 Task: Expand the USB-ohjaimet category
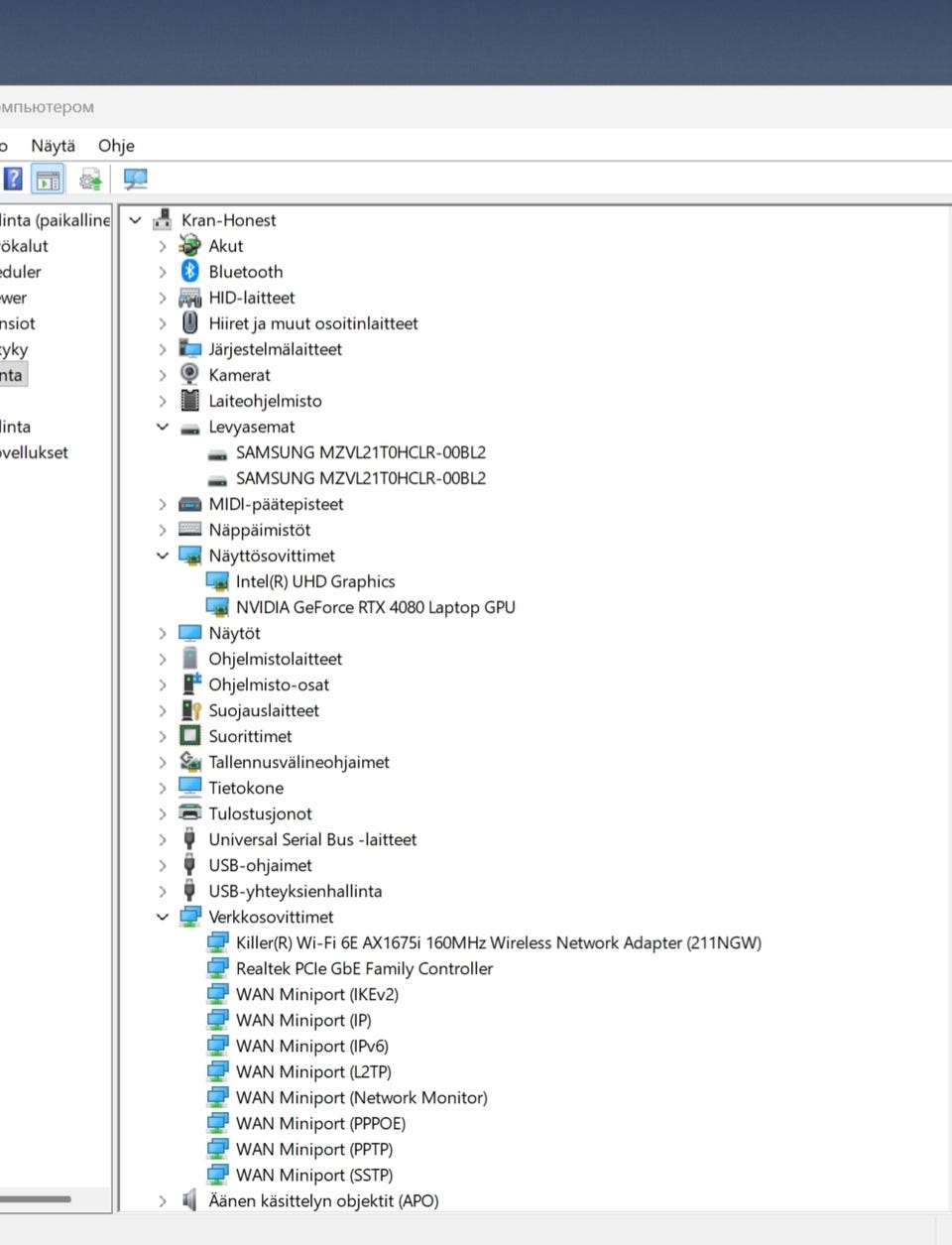[x=163, y=865]
